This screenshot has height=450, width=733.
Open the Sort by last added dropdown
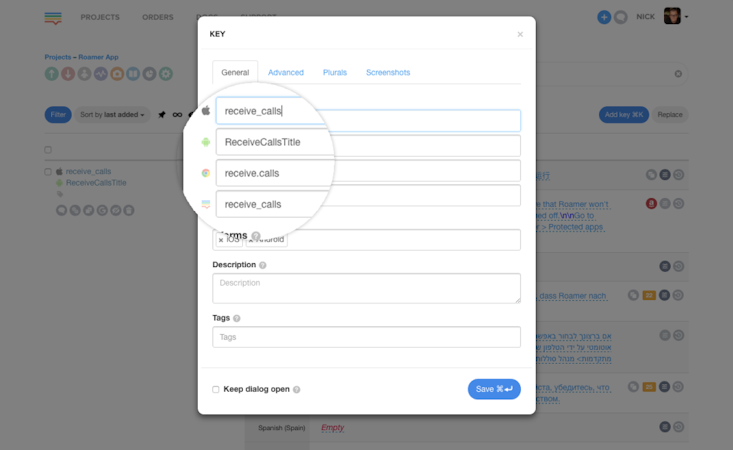tap(112, 115)
